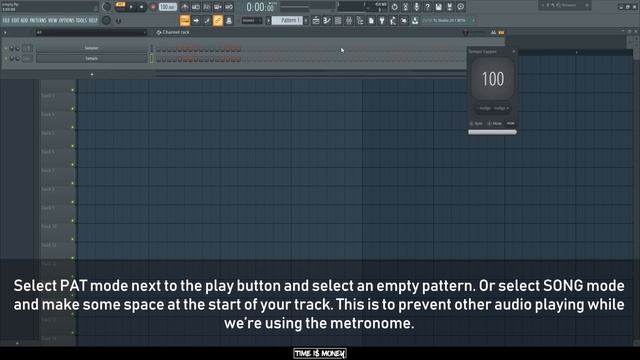Click the project document icon in toolbar

coord(371,20)
